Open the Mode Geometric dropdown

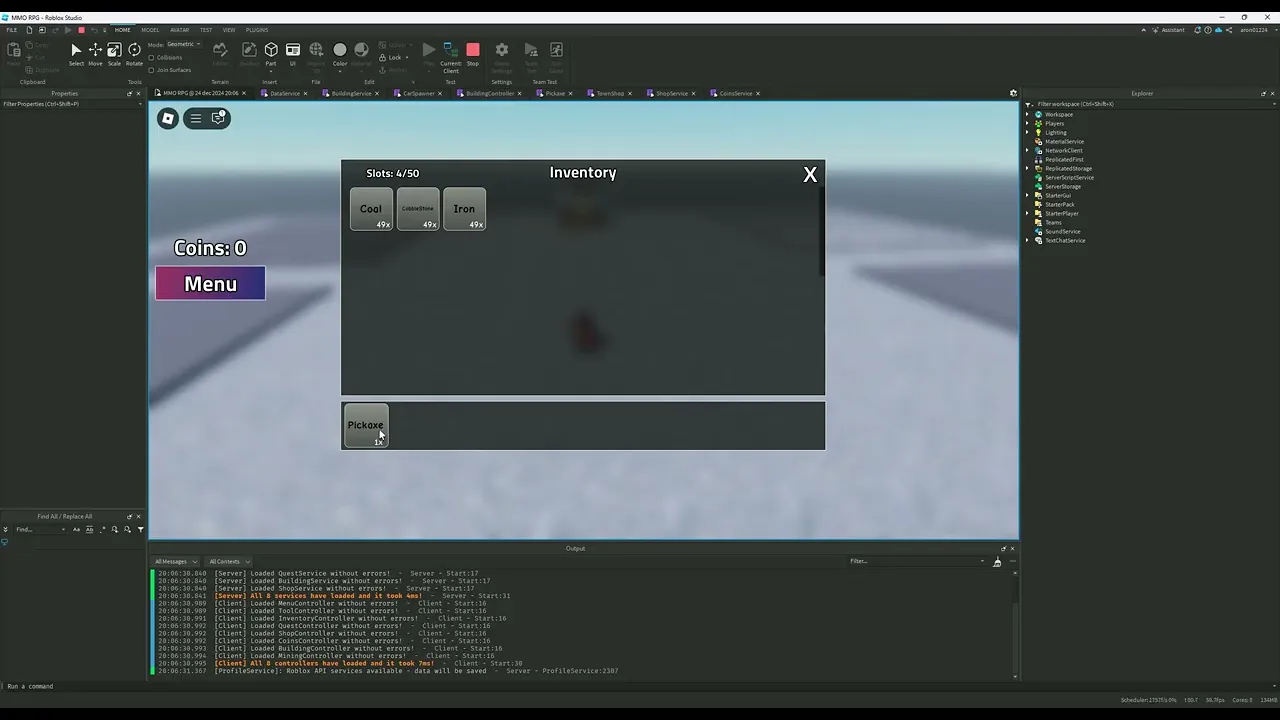pos(184,44)
